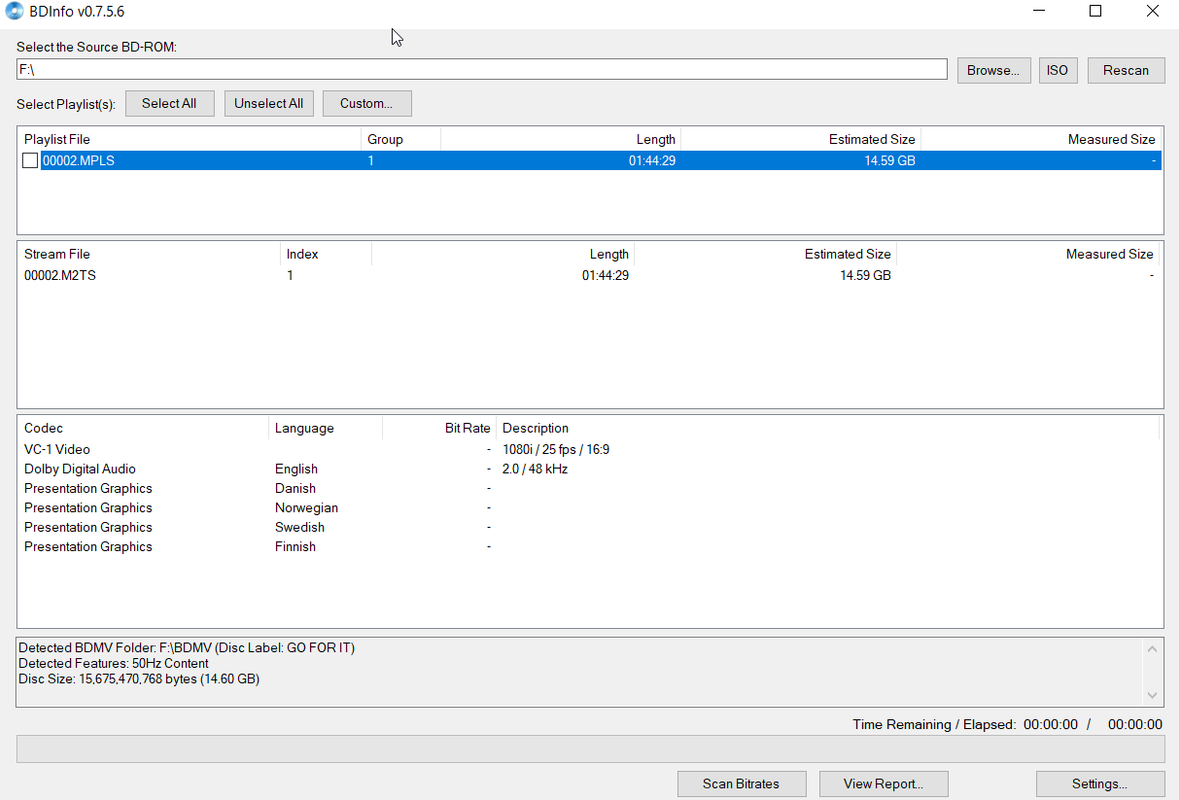Click the Description column header
The height and width of the screenshot is (800, 1179).
827,428
